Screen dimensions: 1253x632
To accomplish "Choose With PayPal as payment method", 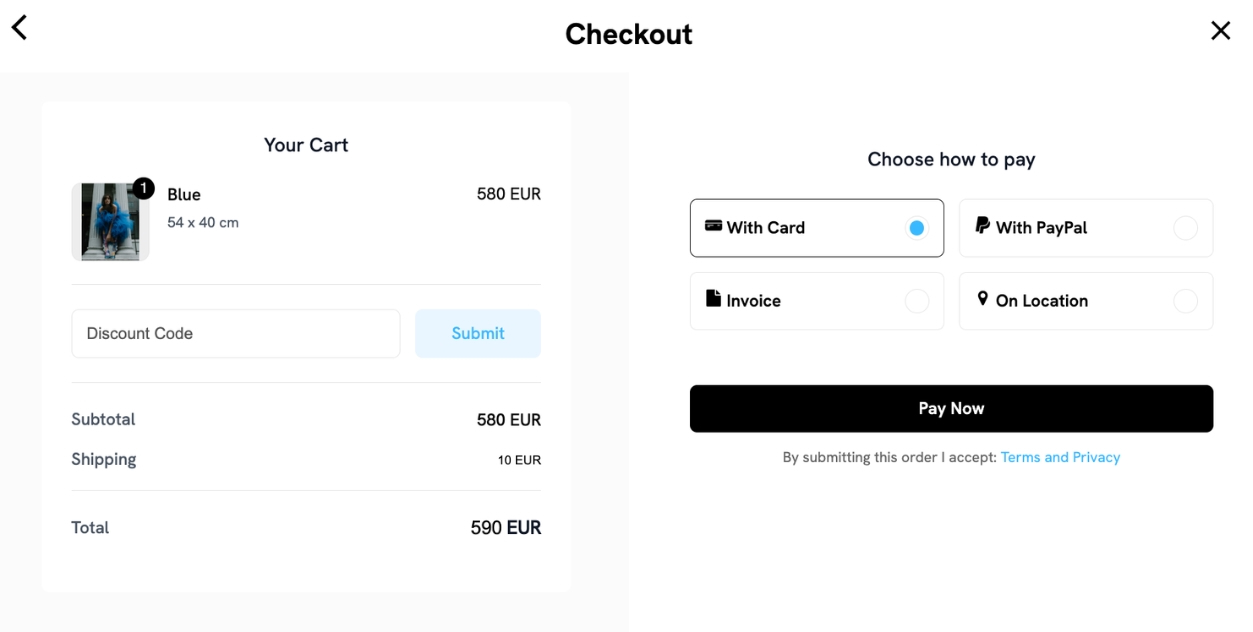I will click(1086, 228).
